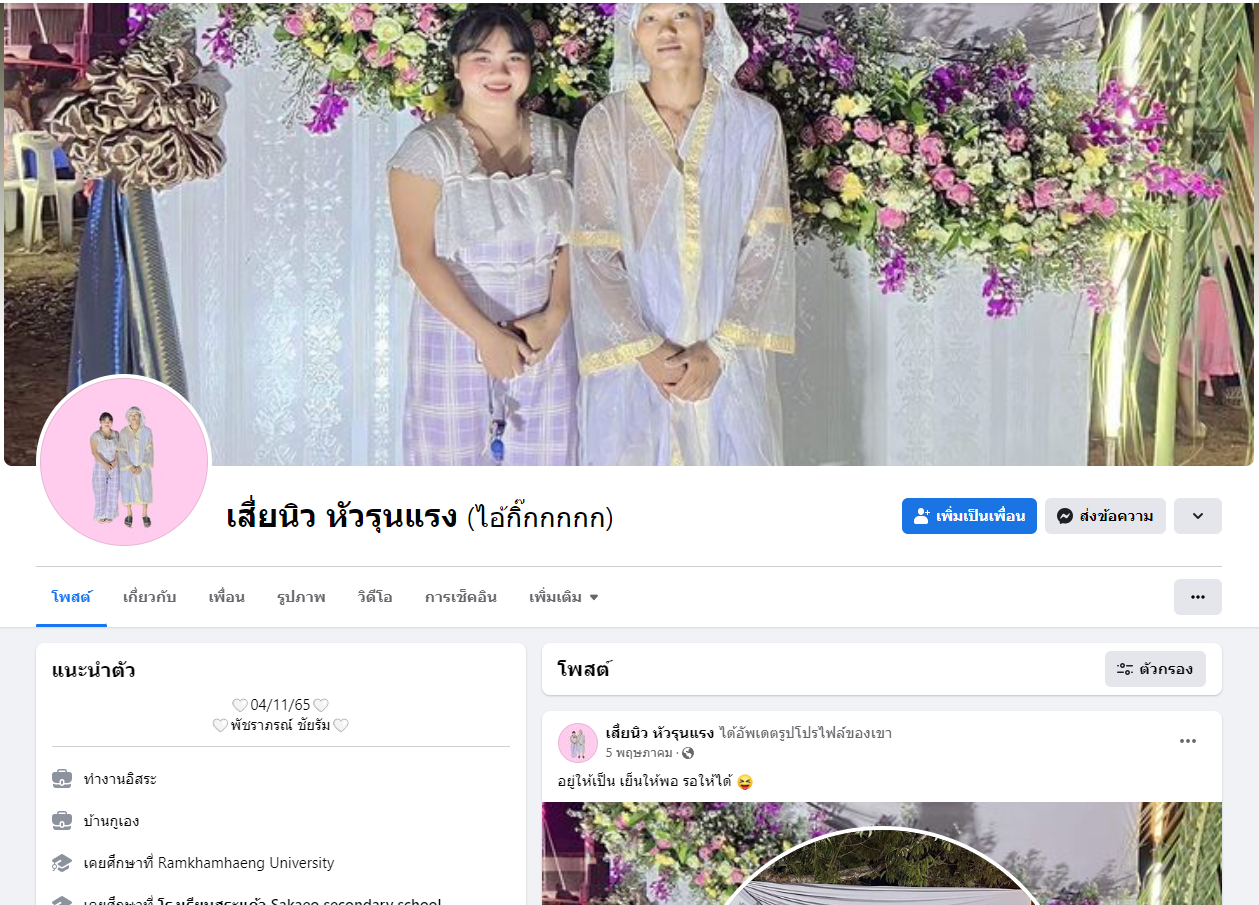Image resolution: width=1259 pixels, height=905 pixels.
Task: Expand the เพิ่มเติม dropdown tab
Action: click(564, 597)
